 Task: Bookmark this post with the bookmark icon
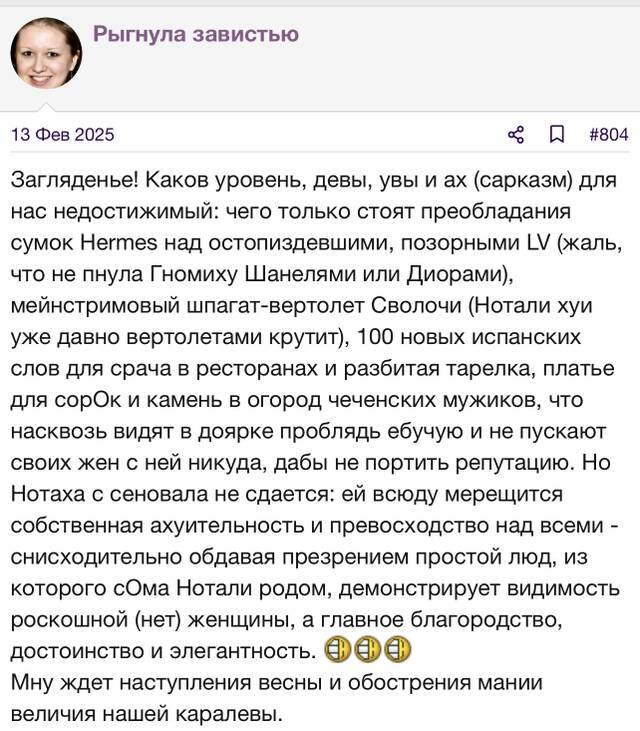tap(556, 135)
